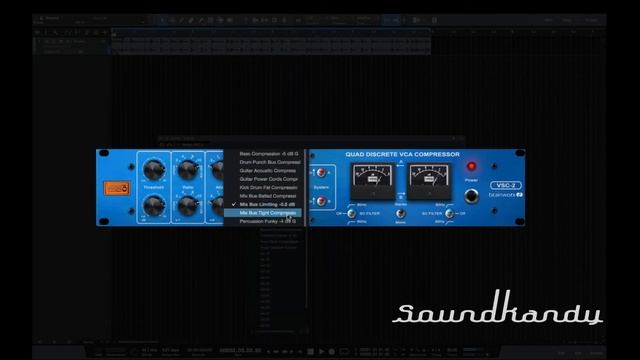The height and width of the screenshot is (360, 640).
Task: Toggle the upper red System button
Action: pyautogui.click(x=321, y=173)
